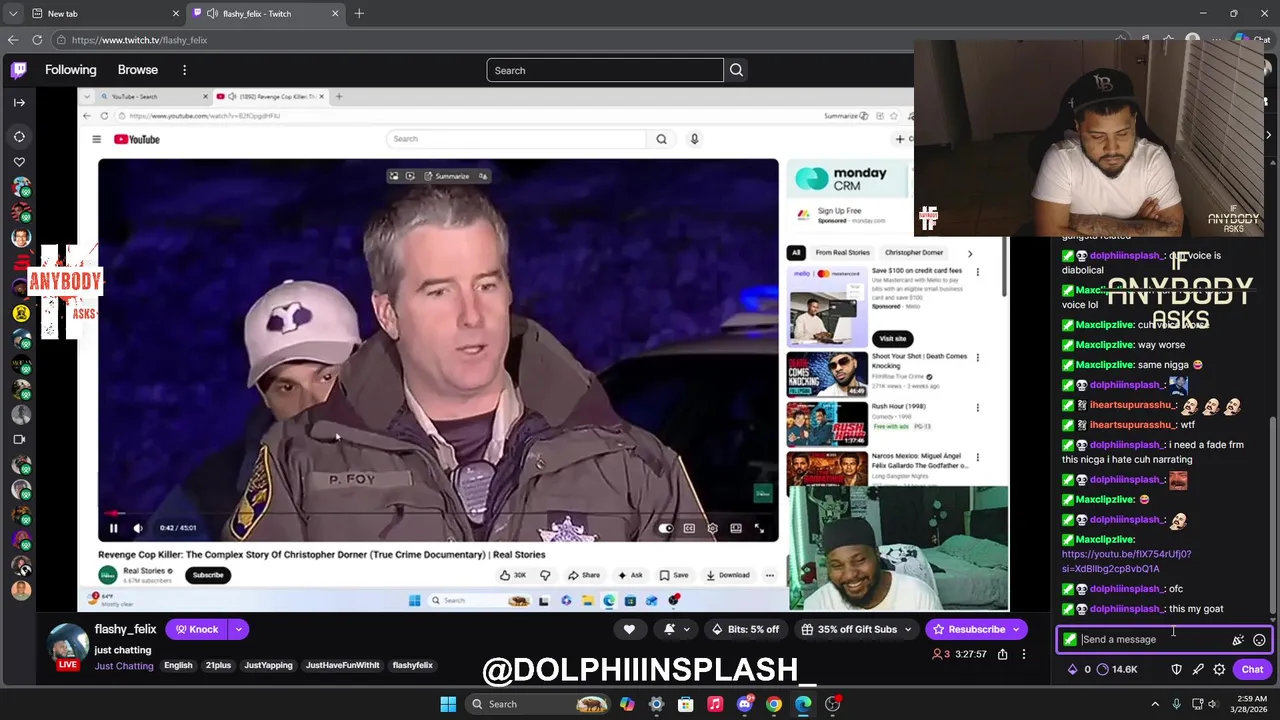
Task: Open the Following page
Action: [x=70, y=70]
